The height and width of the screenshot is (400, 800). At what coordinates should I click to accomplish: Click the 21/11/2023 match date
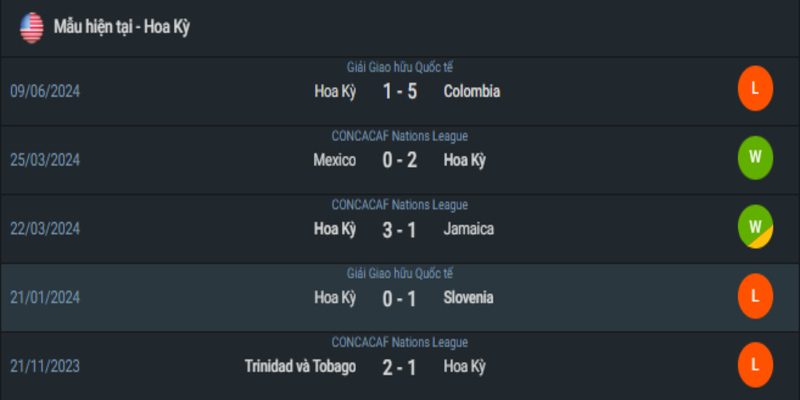click(x=45, y=367)
